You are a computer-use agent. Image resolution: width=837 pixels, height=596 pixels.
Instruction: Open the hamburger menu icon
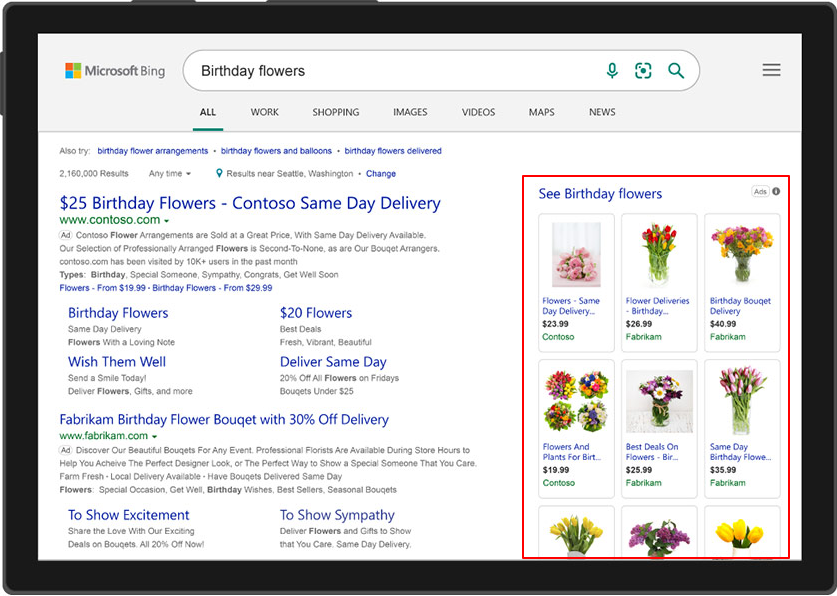click(771, 70)
